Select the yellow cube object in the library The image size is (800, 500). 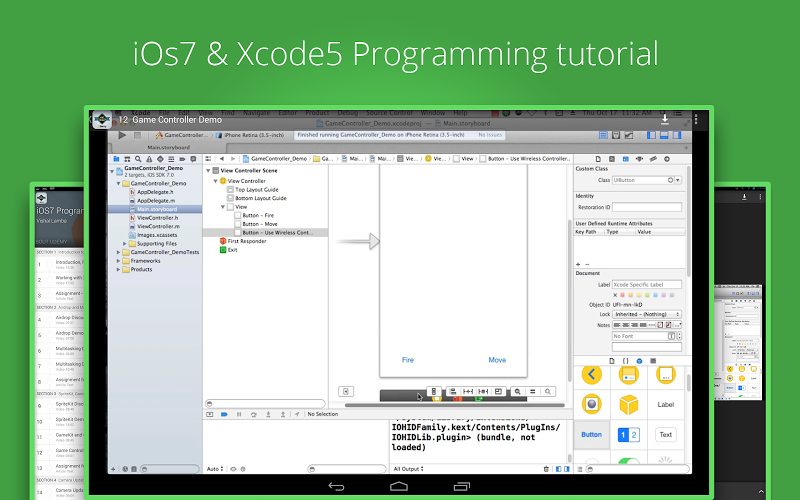(628, 404)
